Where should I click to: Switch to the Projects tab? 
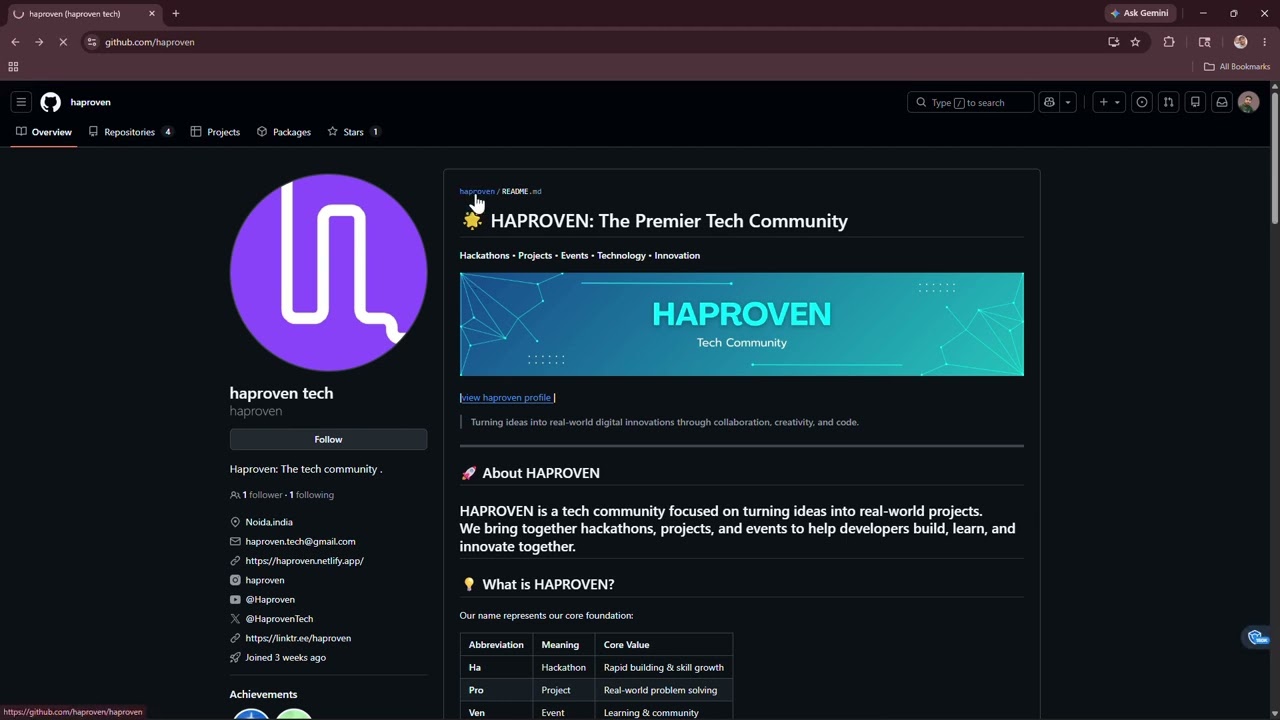[x=215, y=132]
